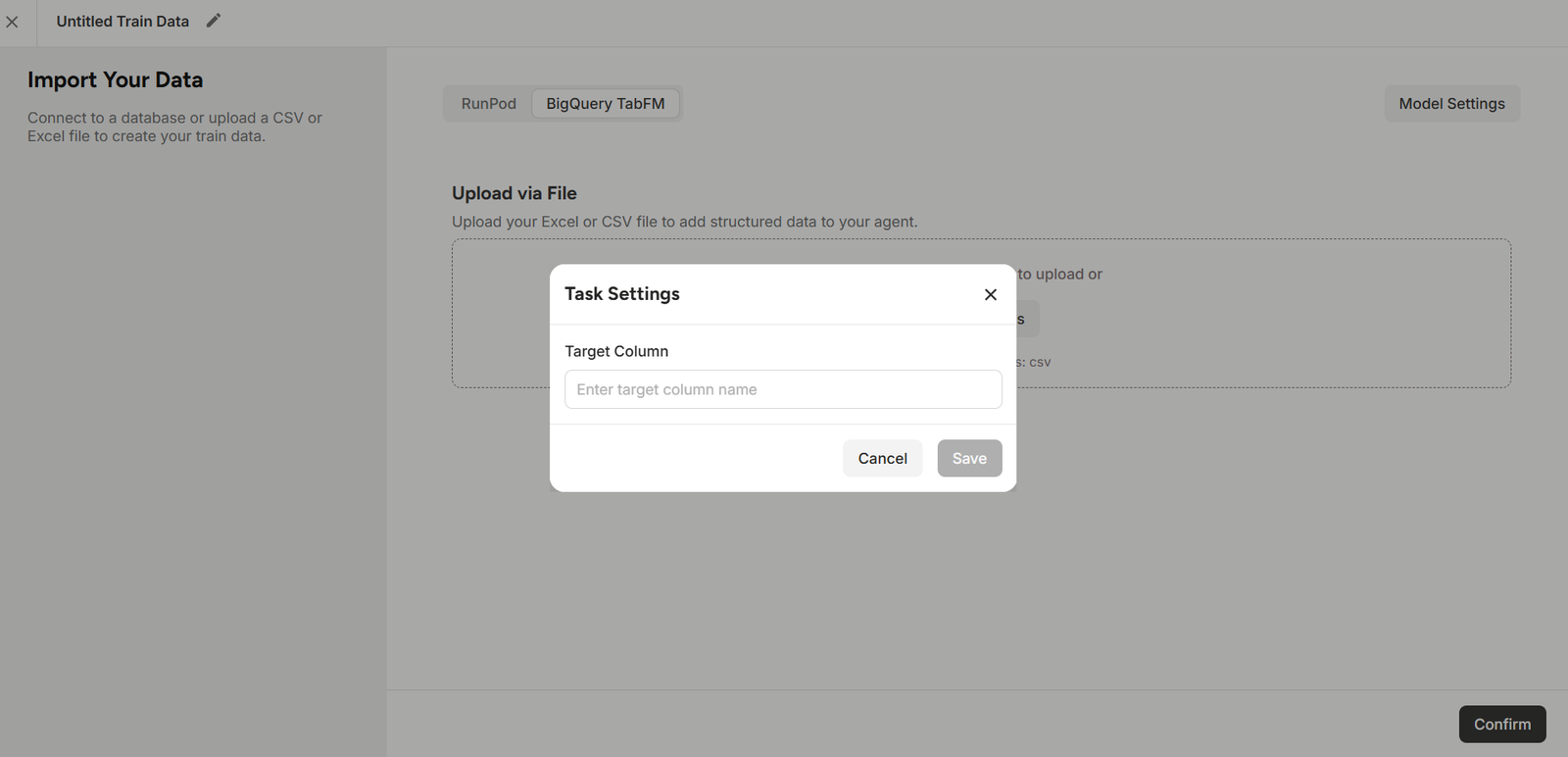Switch to the RunPod tab

[x=489, y=104]
